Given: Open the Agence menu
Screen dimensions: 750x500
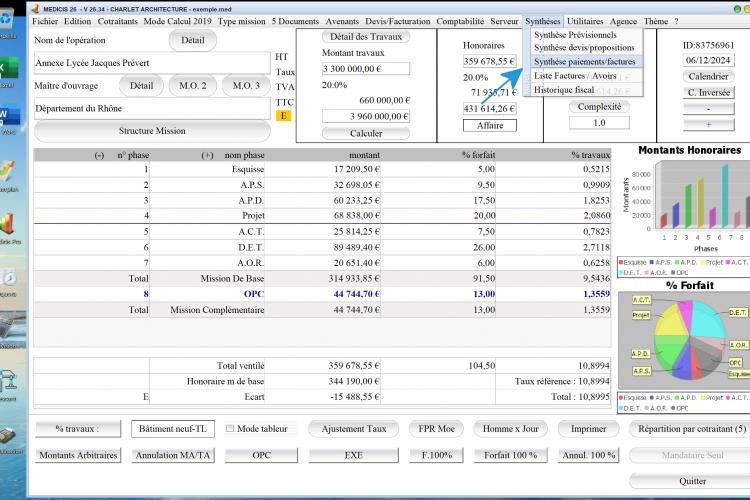Looking at the screenshot, I should [623, 22].
